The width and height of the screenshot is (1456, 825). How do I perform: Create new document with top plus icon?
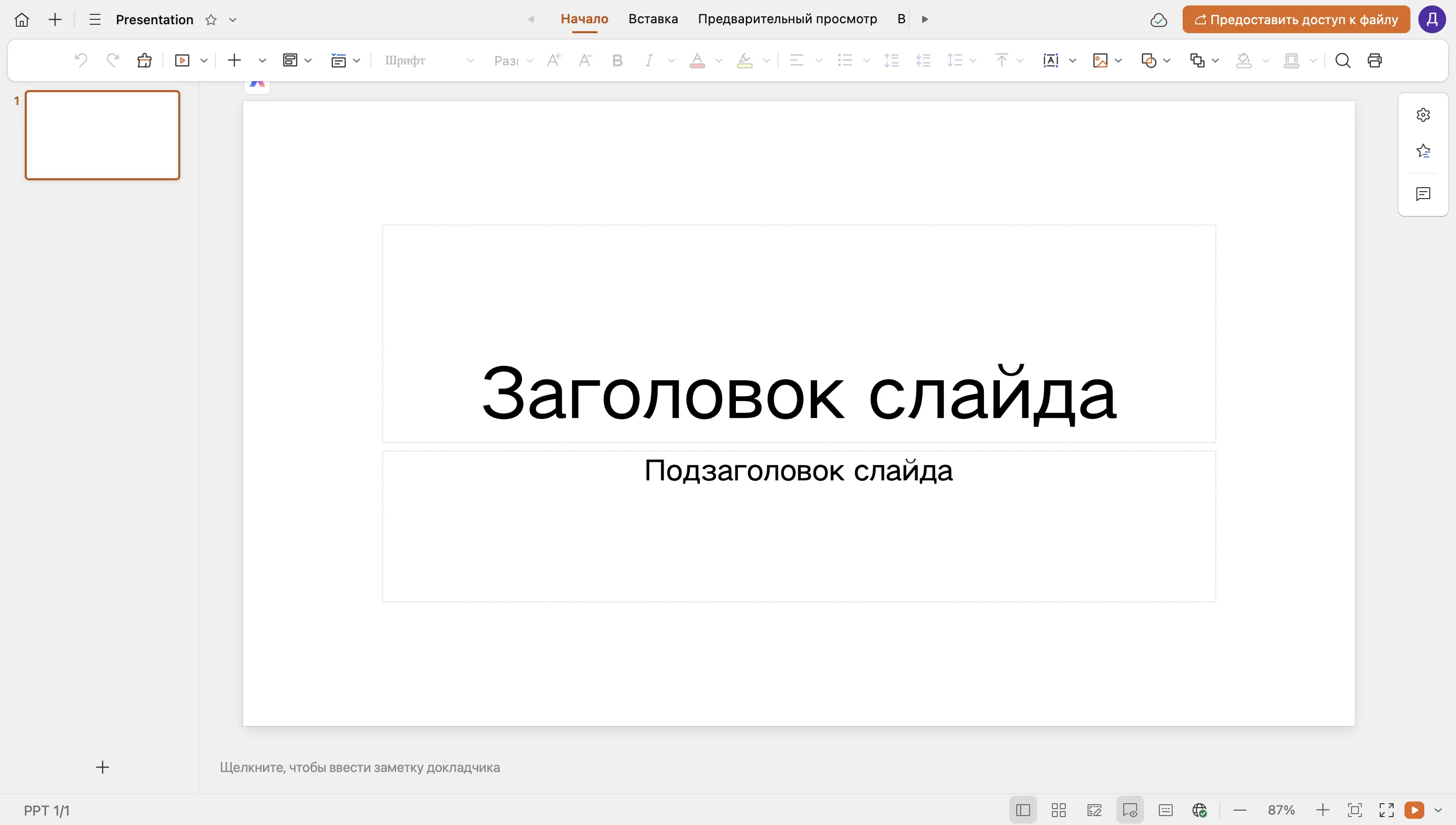tap(55, 20)
